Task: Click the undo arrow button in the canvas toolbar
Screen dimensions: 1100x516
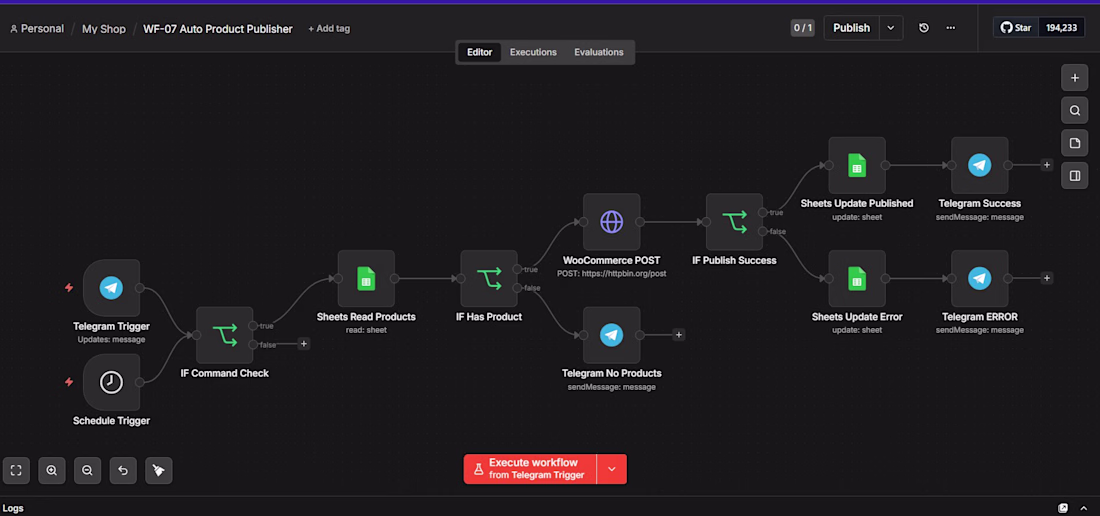Action: tap(123, 470)
